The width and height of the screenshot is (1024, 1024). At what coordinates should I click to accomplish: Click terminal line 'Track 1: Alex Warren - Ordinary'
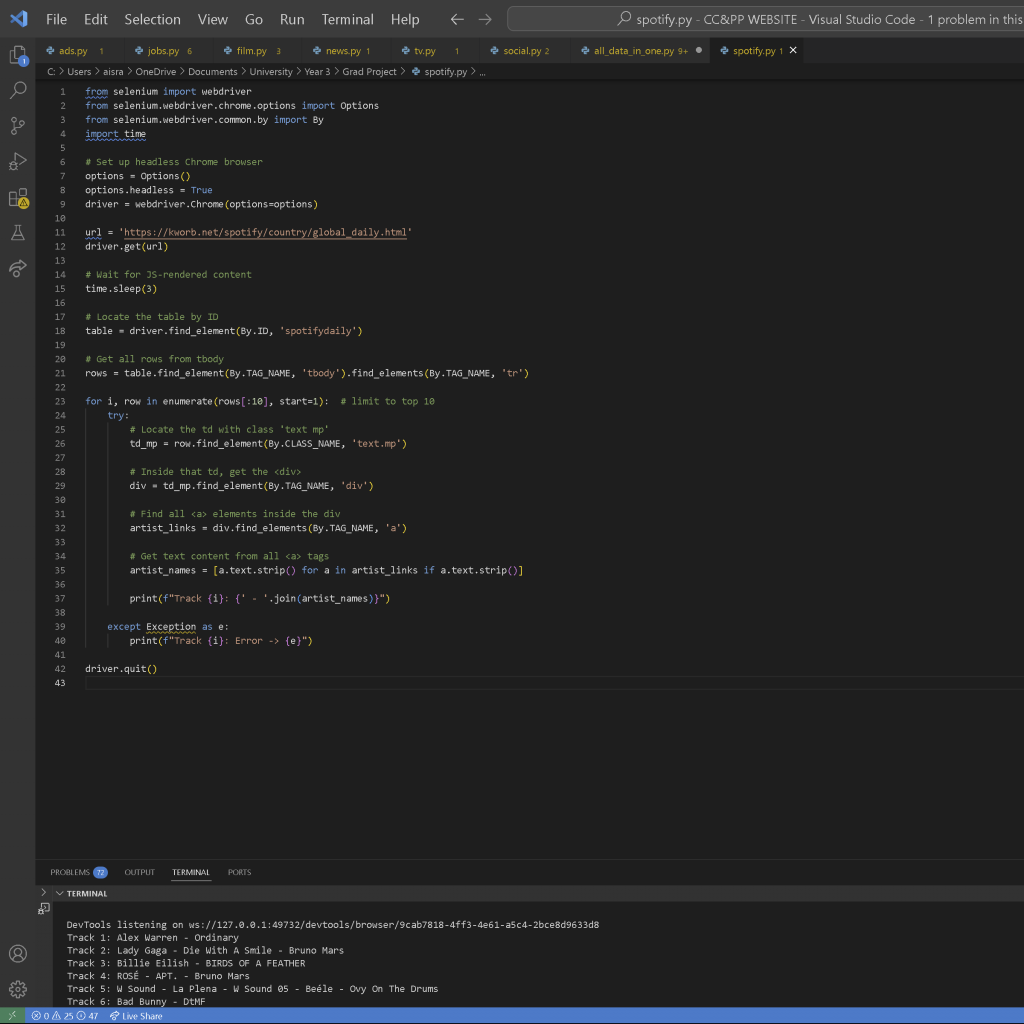pyautogui.click(x=153, y=938)
